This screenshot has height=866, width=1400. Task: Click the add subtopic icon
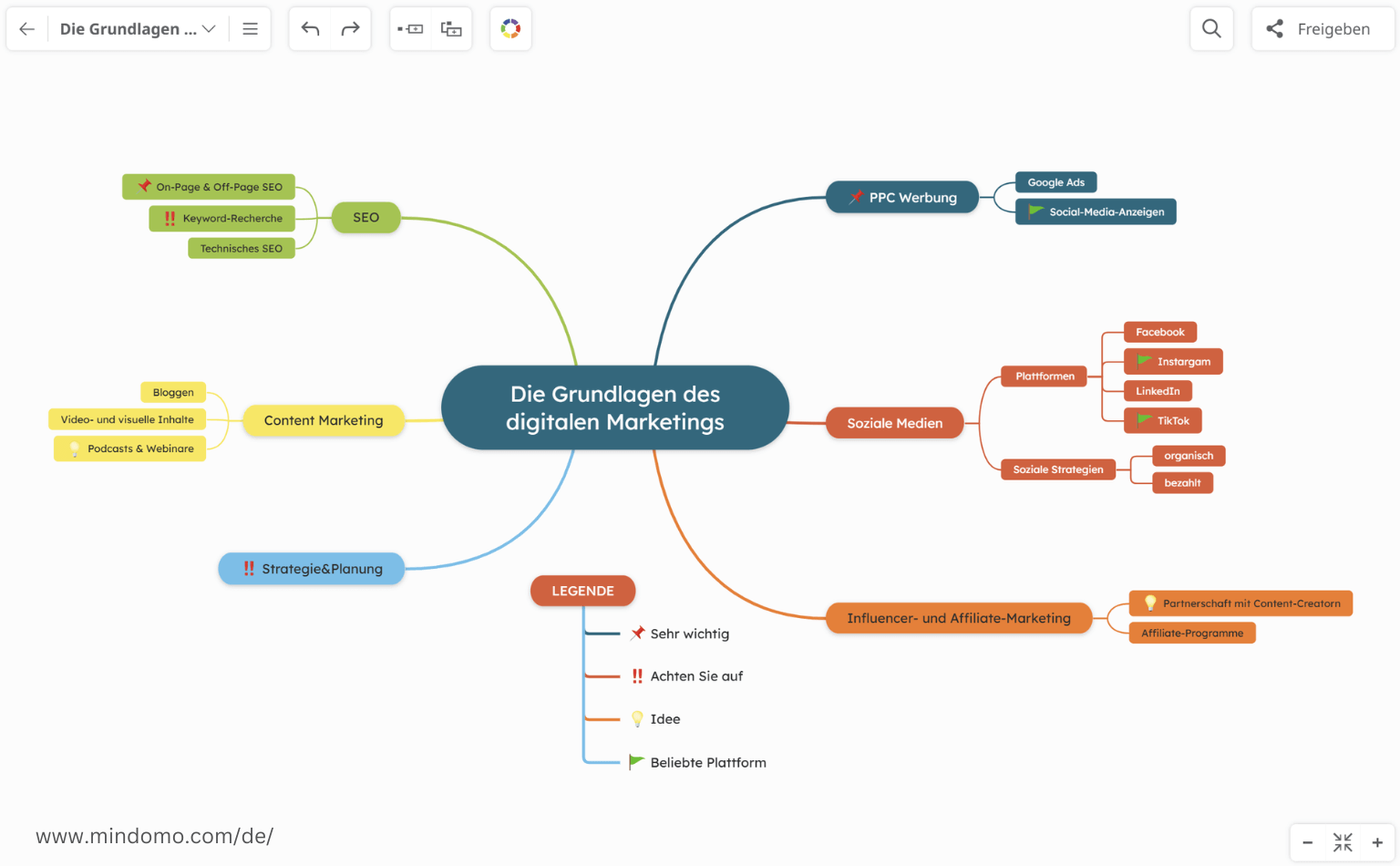451,29
